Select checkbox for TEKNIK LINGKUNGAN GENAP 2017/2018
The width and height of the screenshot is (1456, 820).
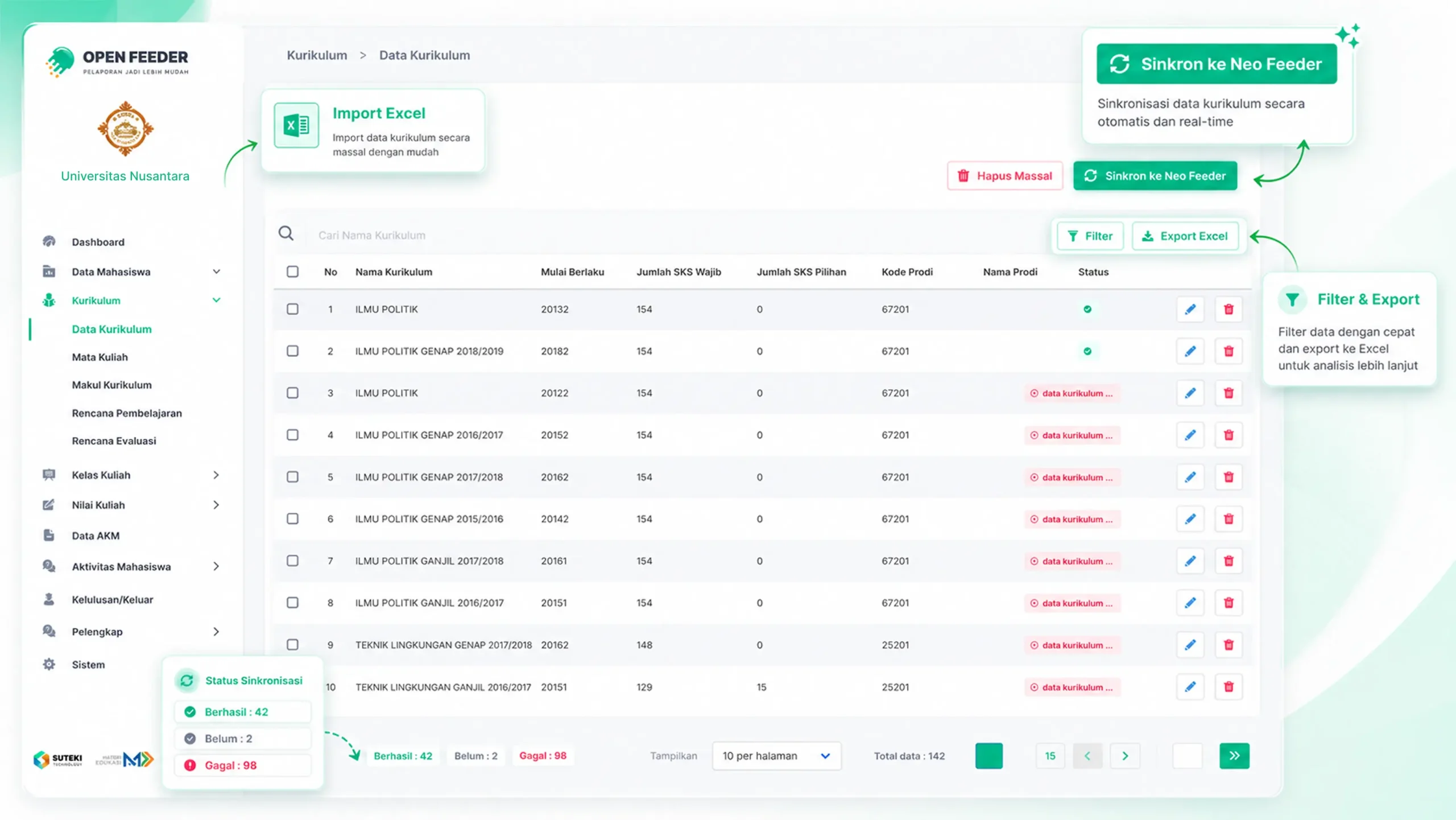(292, 645)
